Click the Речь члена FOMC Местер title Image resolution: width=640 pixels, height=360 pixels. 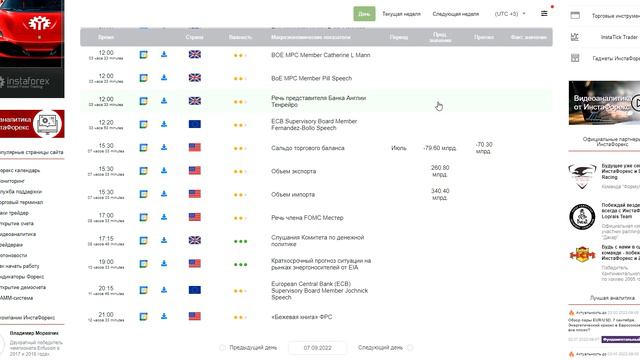[307, 218]
